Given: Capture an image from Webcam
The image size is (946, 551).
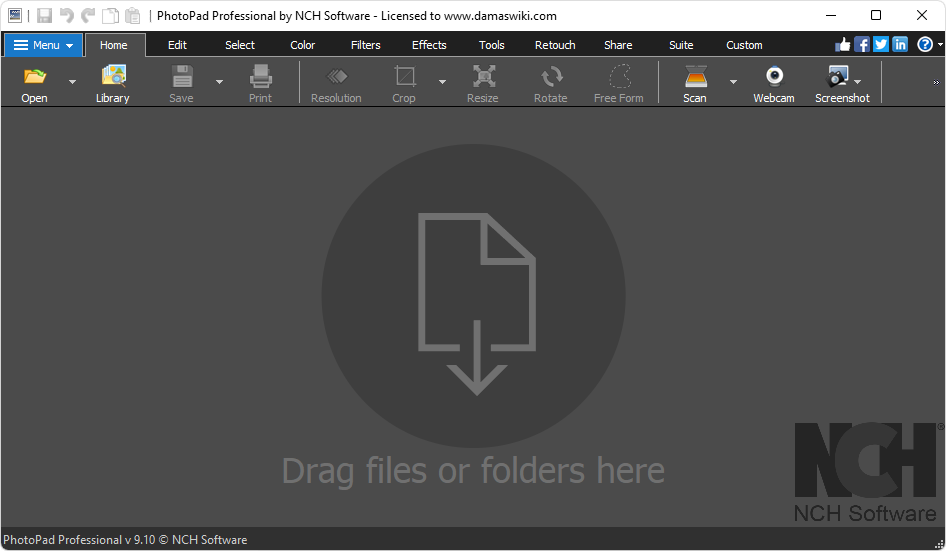Looking at the screenshot, I should (x=774, y=83).
